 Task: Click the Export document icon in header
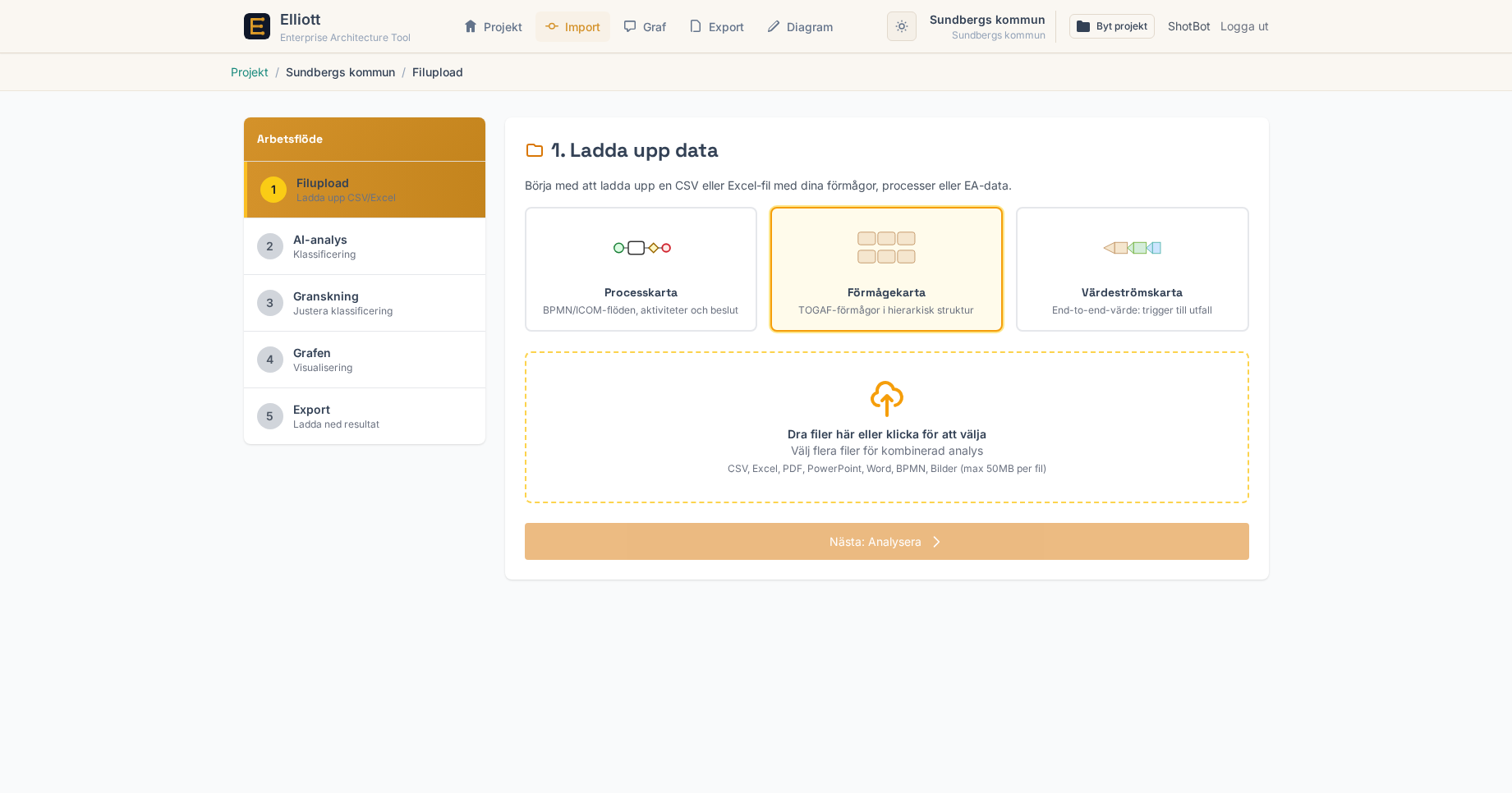[x=696, y=26]
